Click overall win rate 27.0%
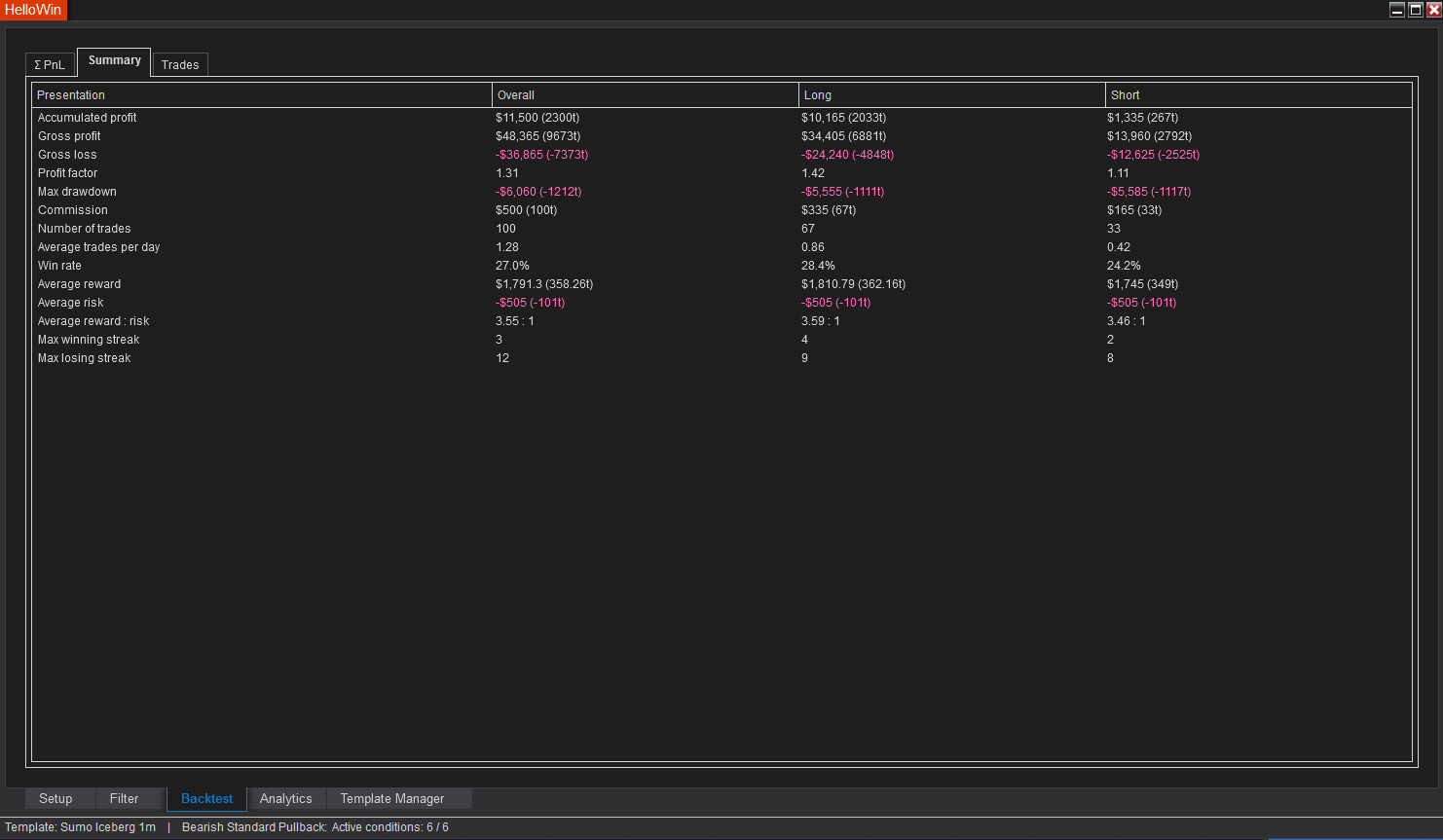 [513, 266]
